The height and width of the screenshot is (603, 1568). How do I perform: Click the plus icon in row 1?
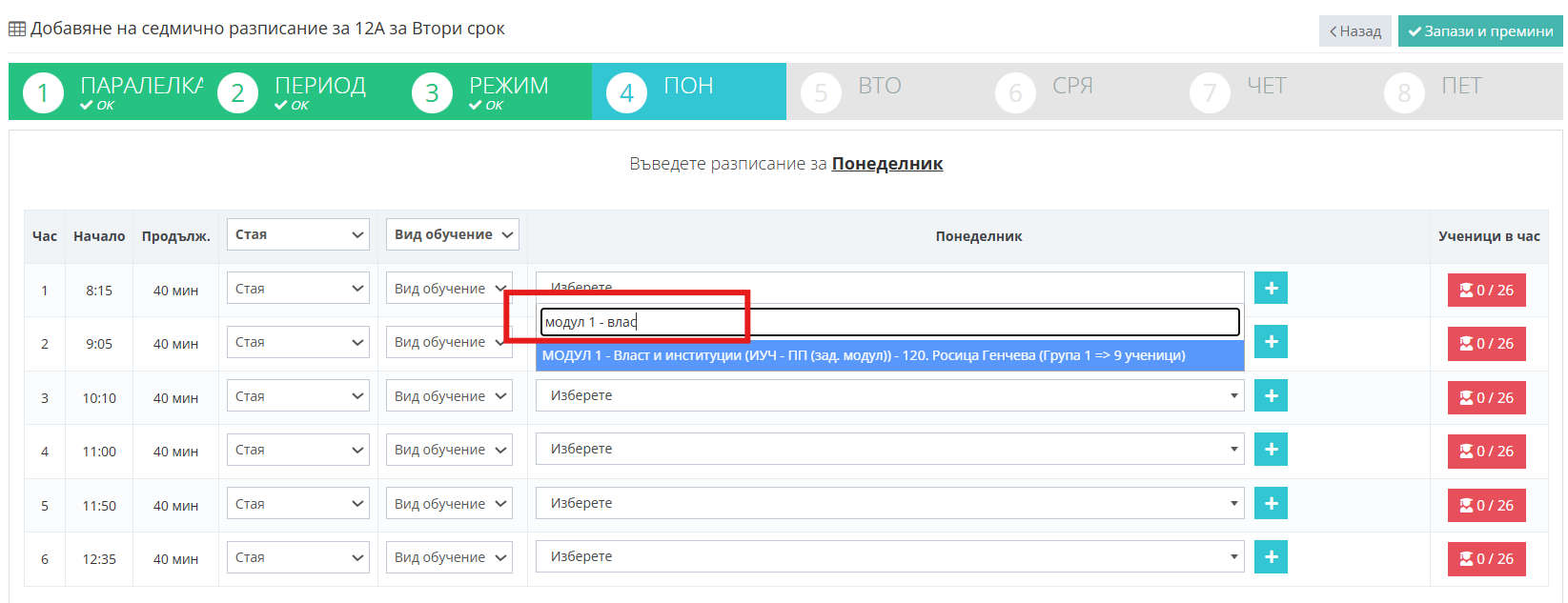[1271, 288]
